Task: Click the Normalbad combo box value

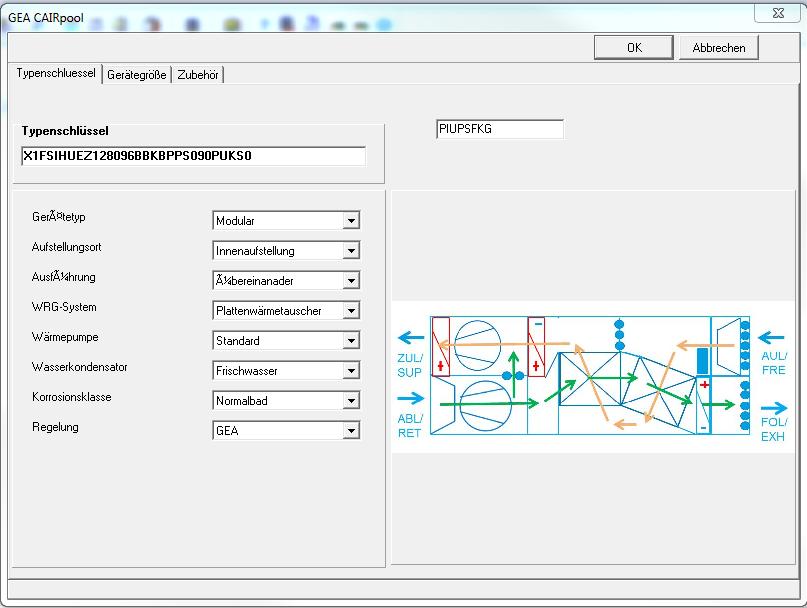Action: click(x=278, y=400)
